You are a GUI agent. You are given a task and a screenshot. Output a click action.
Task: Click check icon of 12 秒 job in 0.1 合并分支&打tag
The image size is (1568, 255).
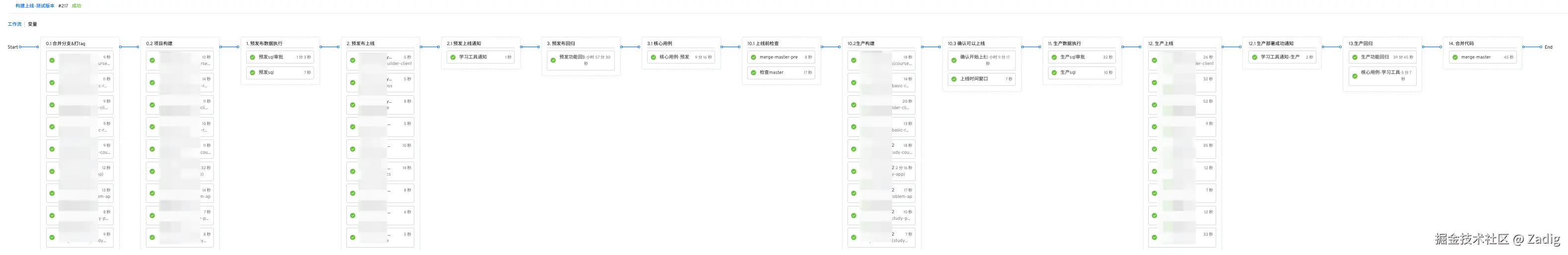(x=52, y=171)
